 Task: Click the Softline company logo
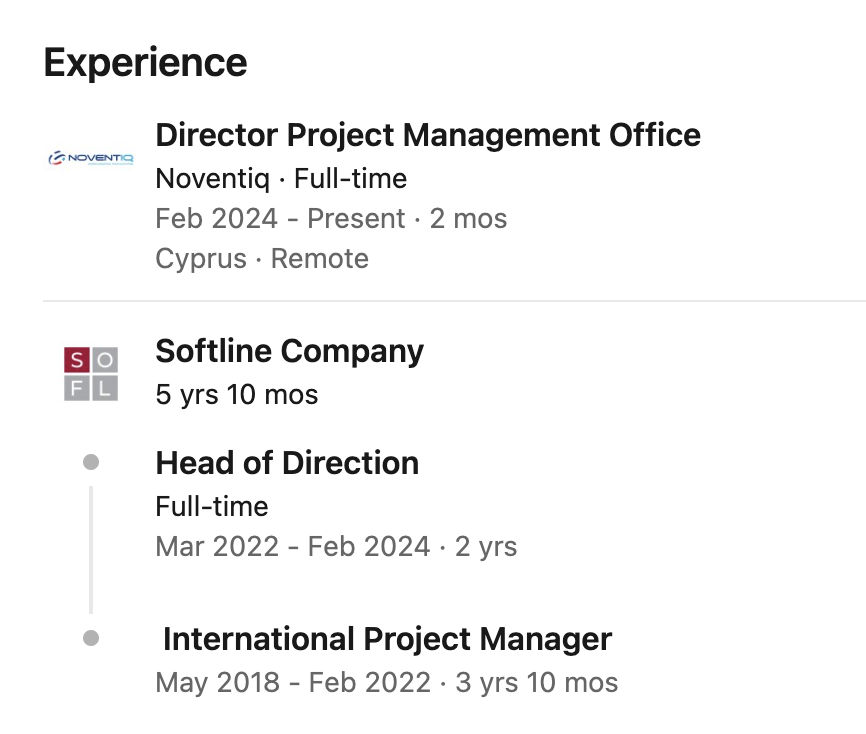tap(91, 374)
